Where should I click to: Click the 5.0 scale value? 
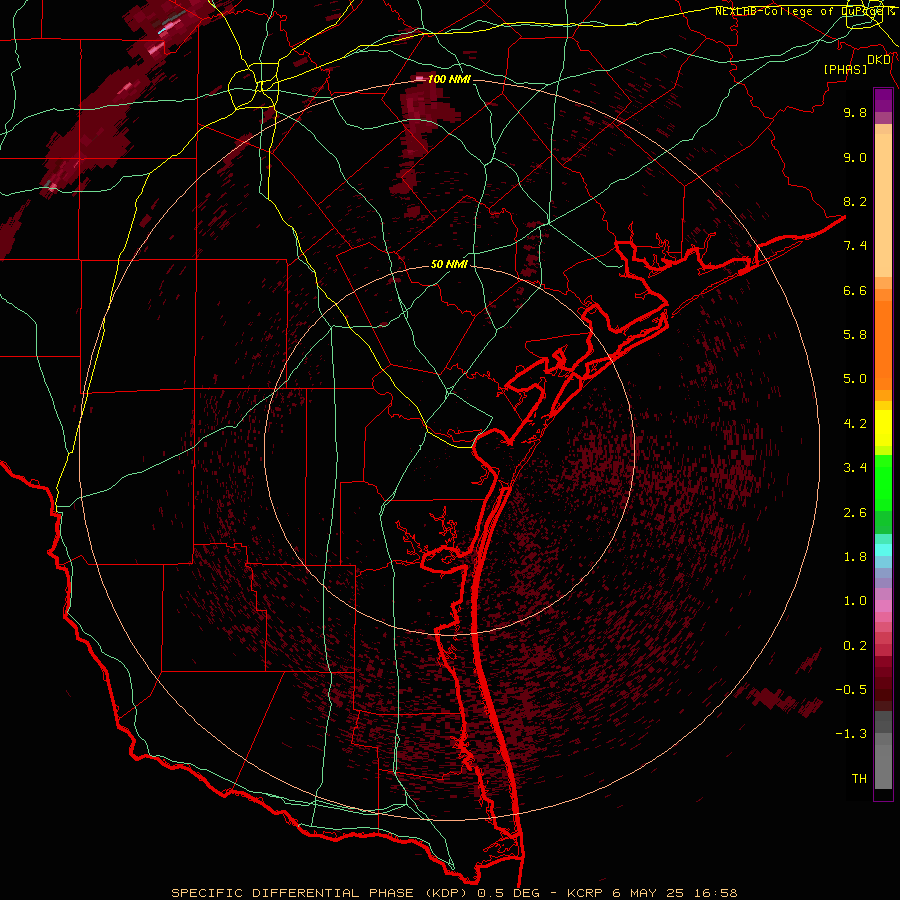[855, 379]
